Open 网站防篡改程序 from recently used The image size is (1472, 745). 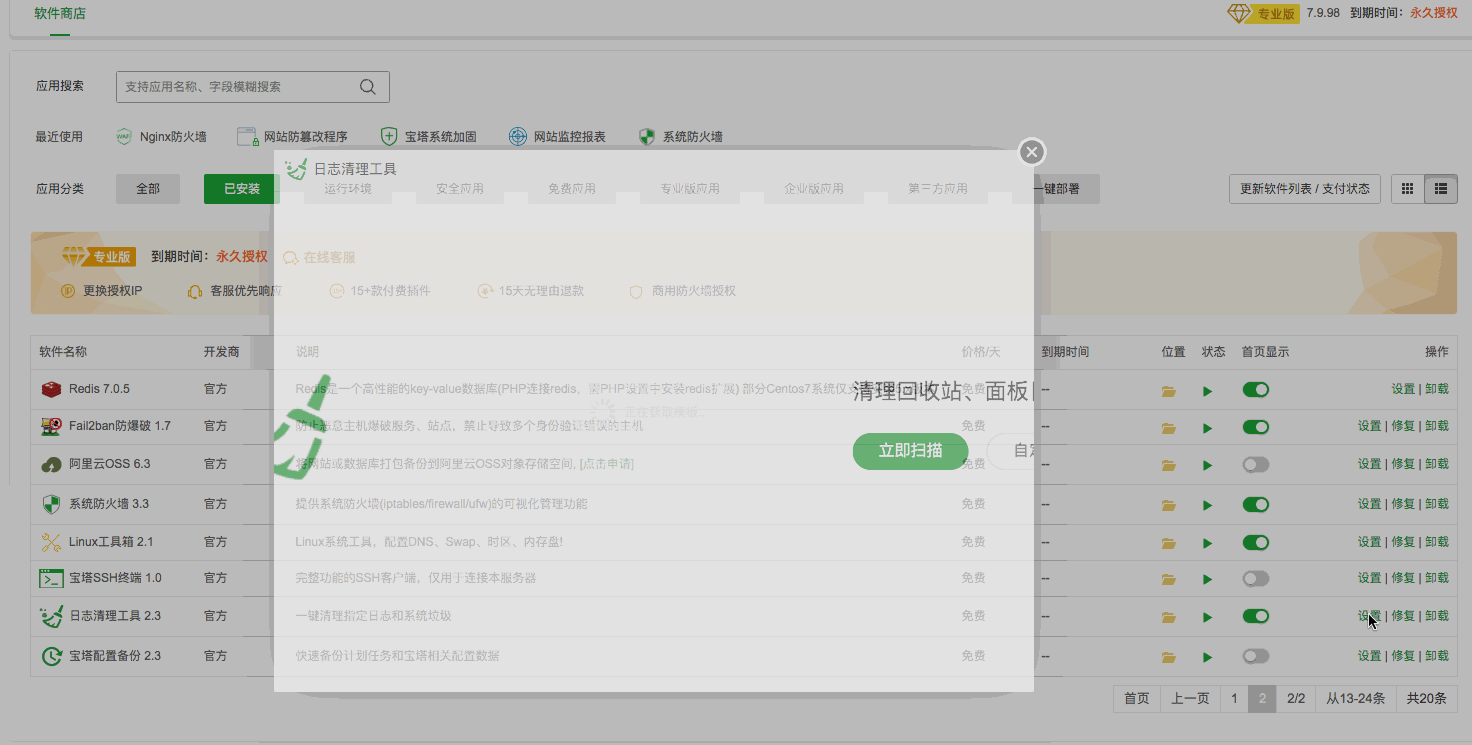(292, 137)
